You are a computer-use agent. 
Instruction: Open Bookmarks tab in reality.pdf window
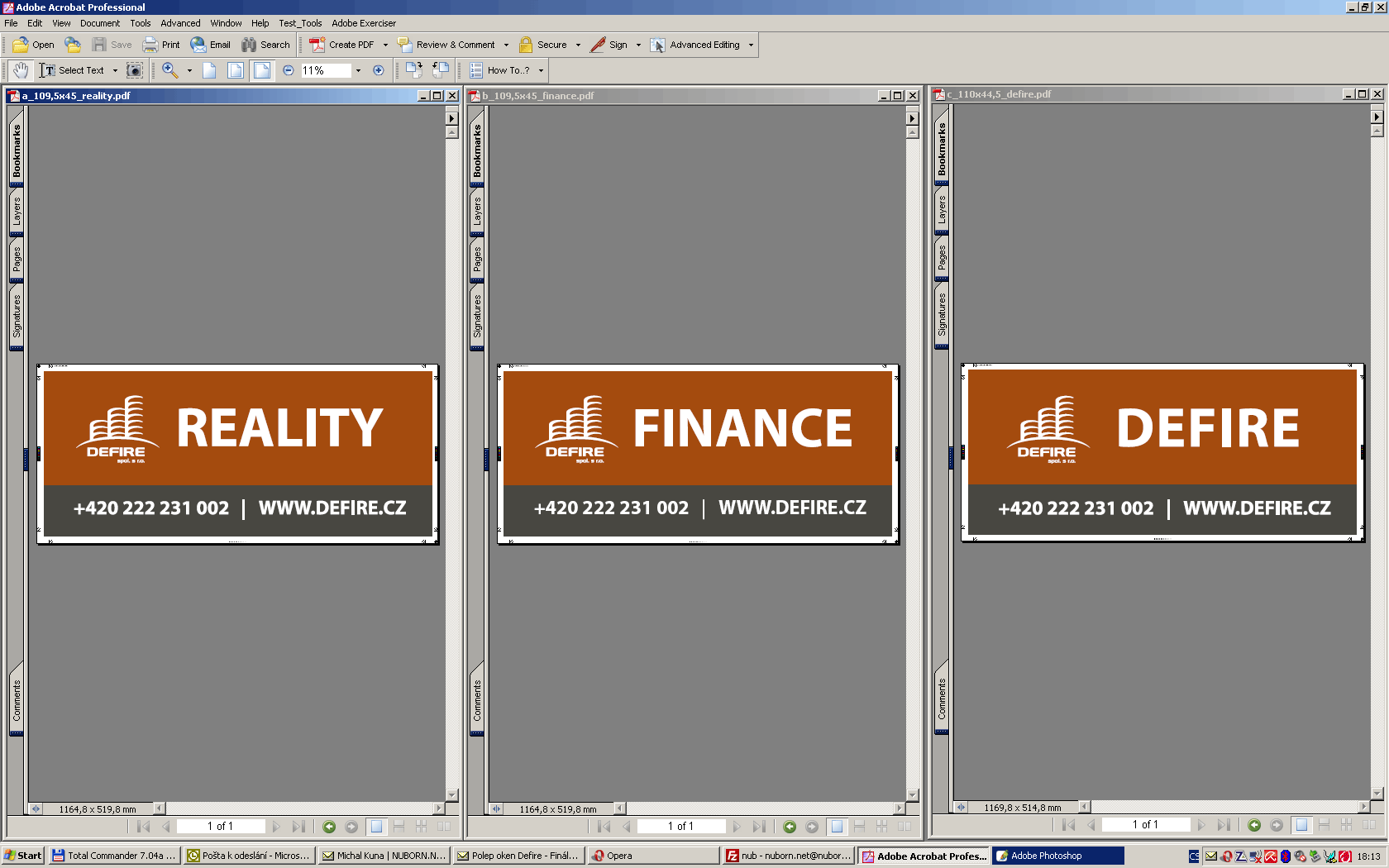[x=17, y=150]
